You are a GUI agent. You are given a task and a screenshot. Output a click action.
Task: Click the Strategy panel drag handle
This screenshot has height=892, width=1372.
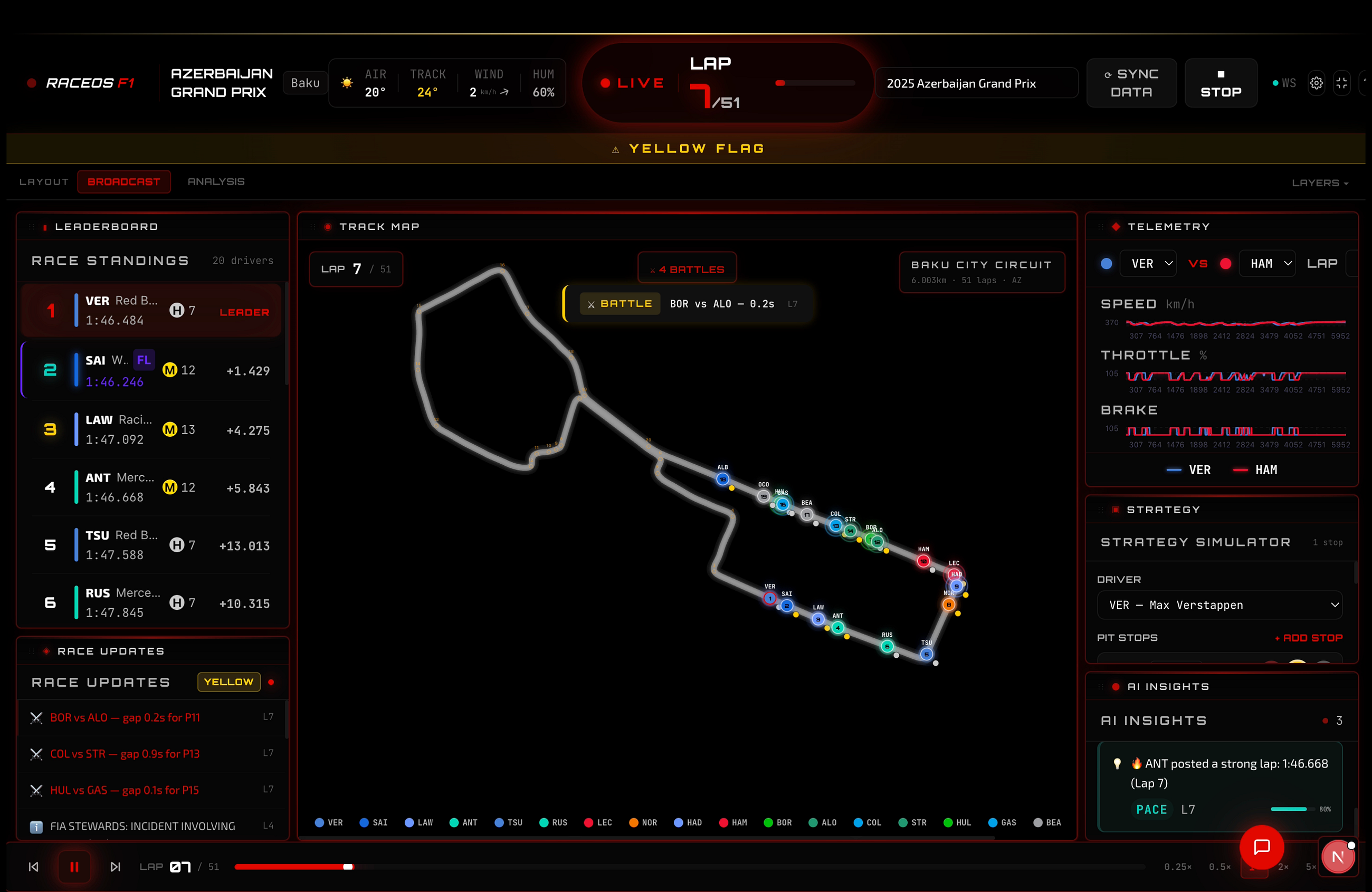1101,510
